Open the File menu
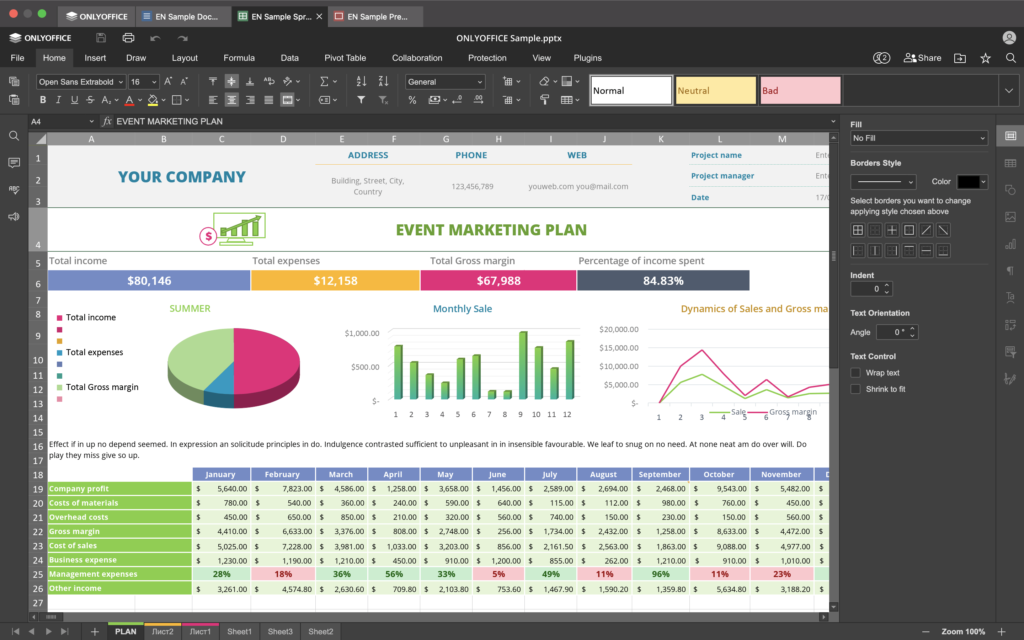1024x640 pixels. [18, 58]
